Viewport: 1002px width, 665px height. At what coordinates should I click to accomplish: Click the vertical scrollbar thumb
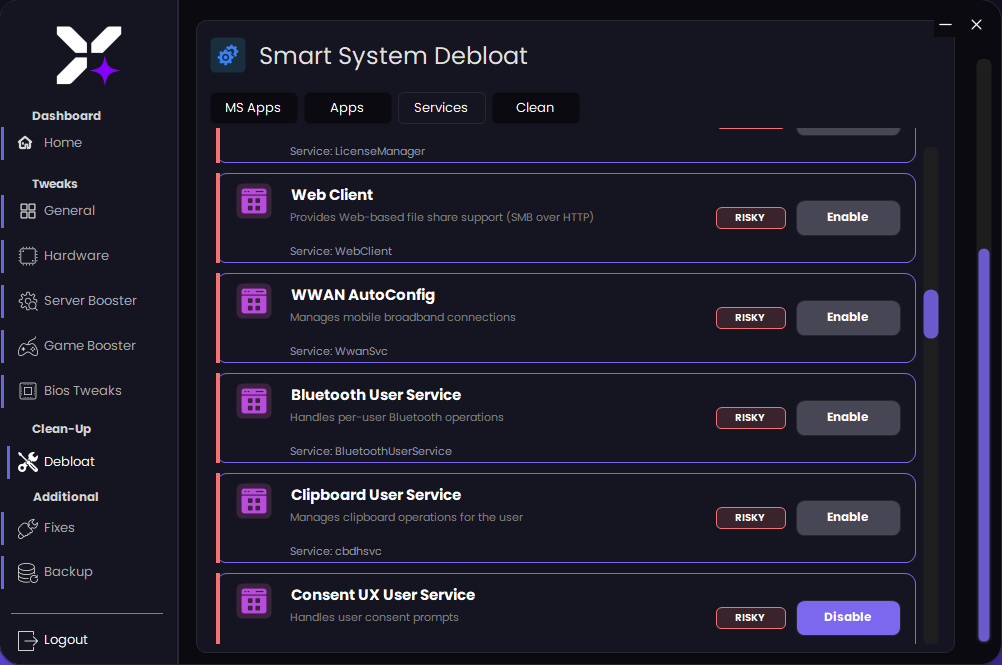coord(931,314)
